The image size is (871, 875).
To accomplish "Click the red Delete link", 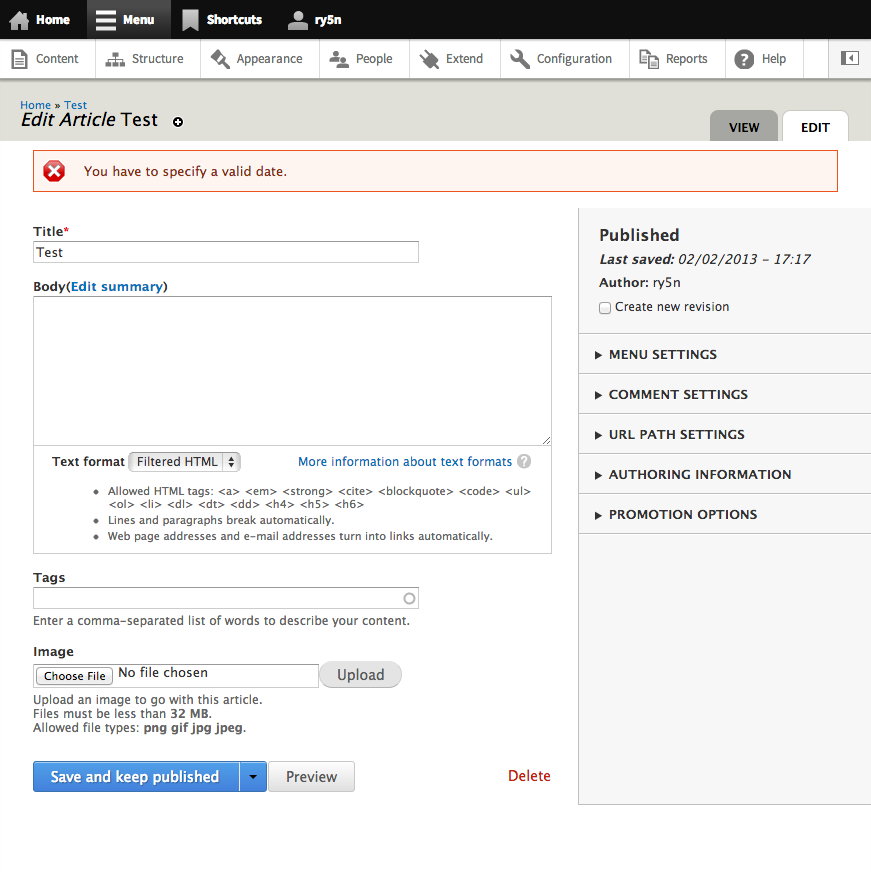I will pos(529,776).
